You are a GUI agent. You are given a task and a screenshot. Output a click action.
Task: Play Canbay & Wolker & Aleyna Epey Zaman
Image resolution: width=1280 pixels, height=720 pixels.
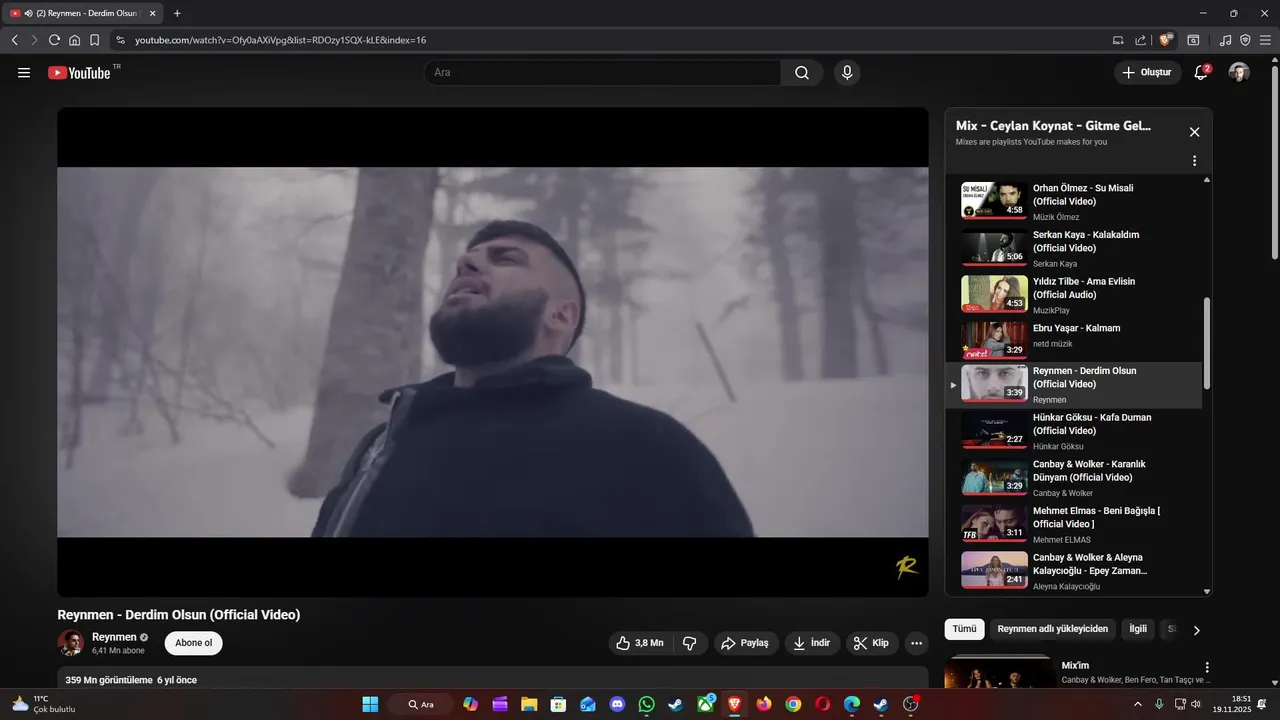pyautogui.click(x=1075, y=571)
